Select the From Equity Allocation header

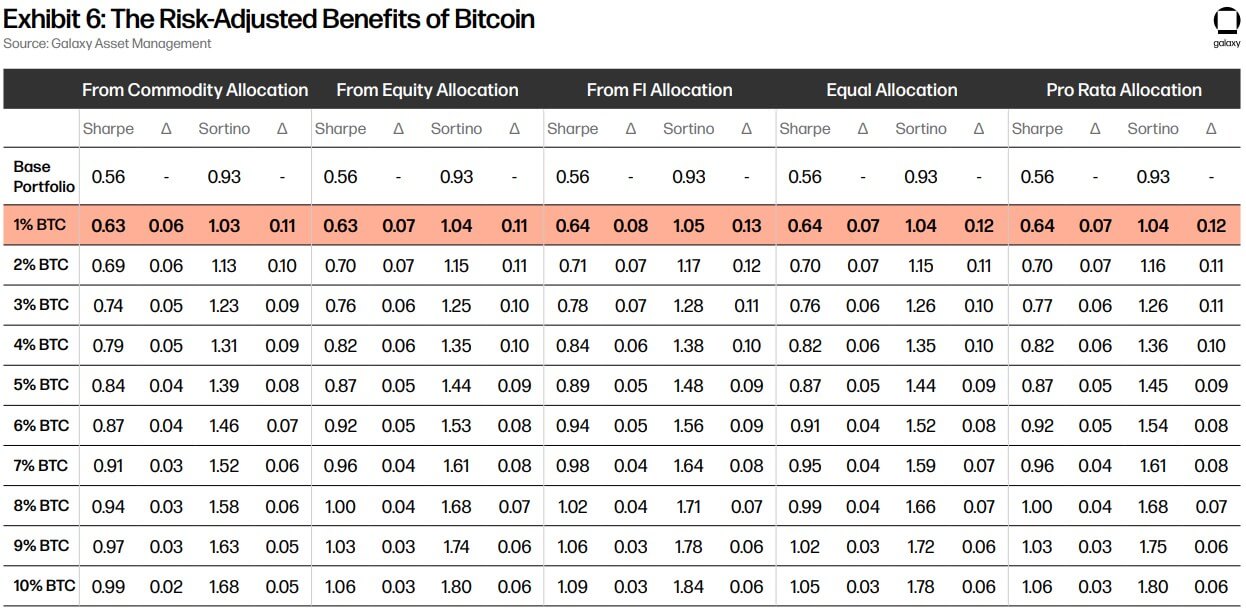pos(427,90)
